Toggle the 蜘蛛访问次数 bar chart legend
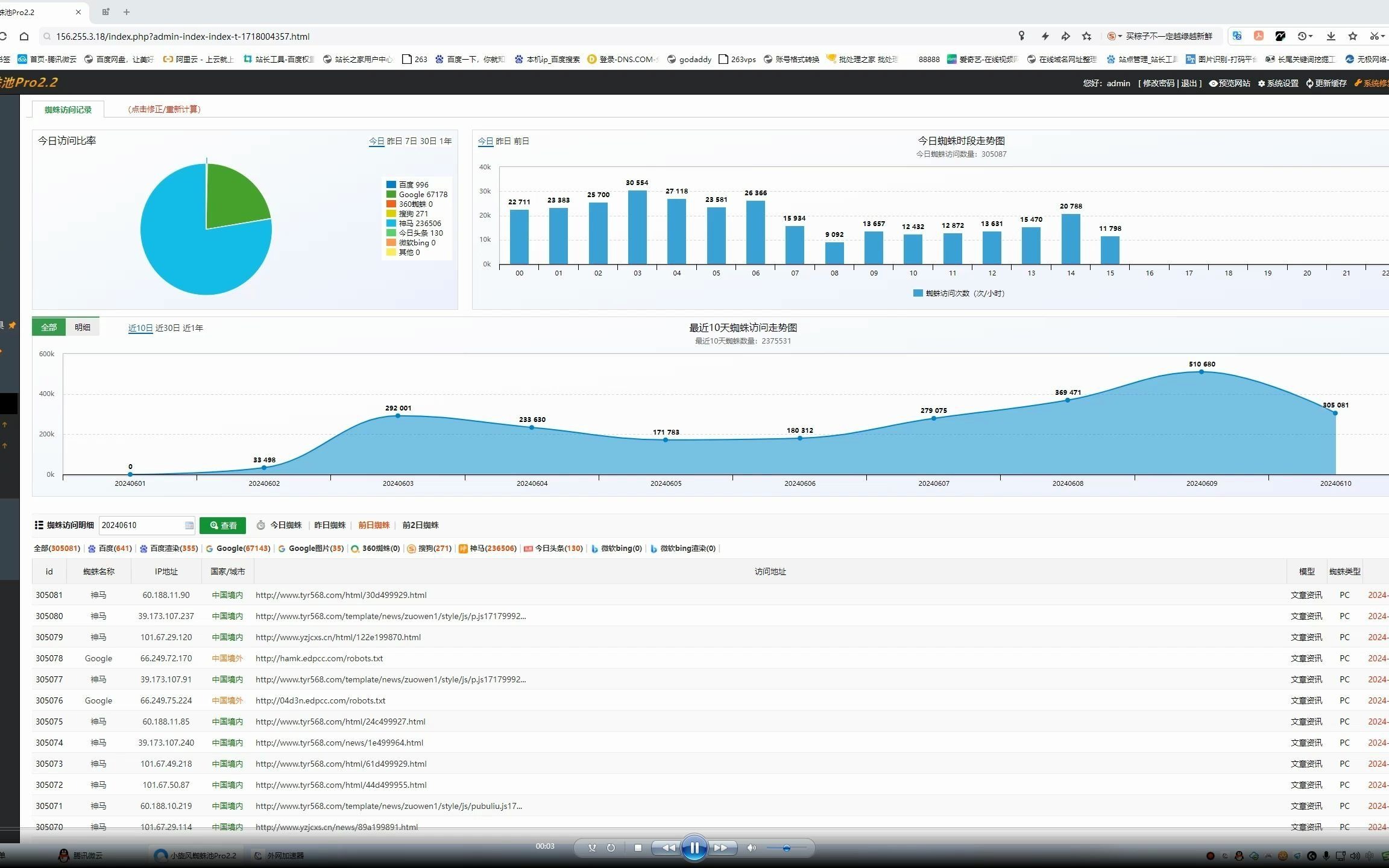Viewport: 1389px width, 868px height. (959, 294)
